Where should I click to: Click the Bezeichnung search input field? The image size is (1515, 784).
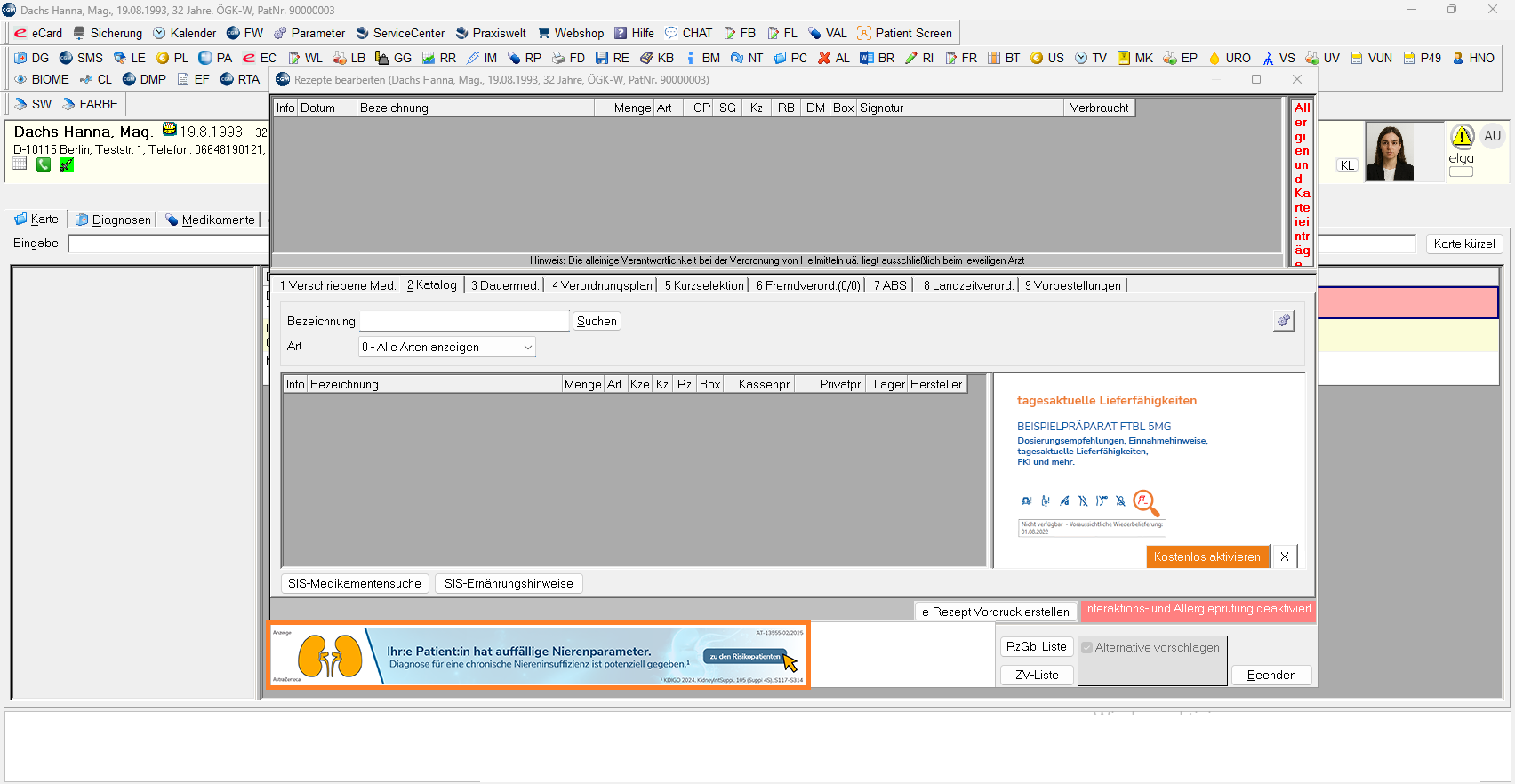[463, 321]
